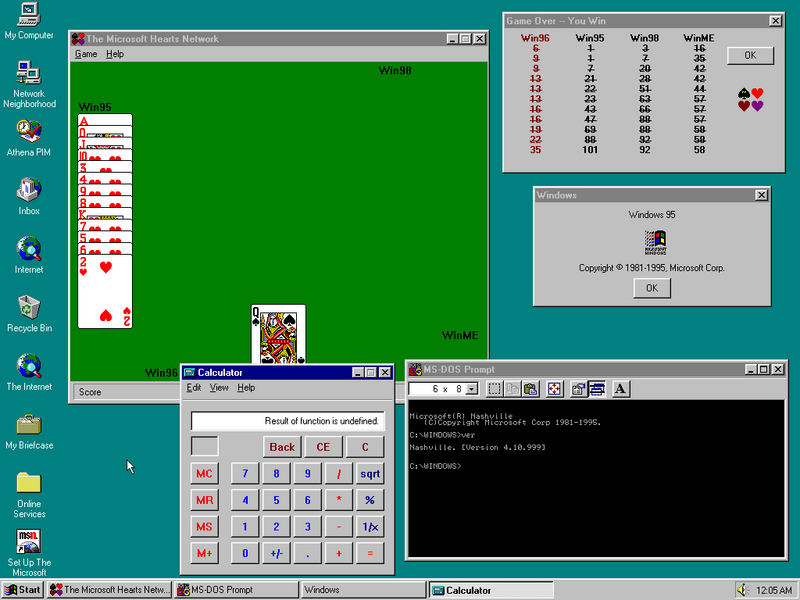Click the decimal point button in Calculator
The image size is (800, 600).
308,553
